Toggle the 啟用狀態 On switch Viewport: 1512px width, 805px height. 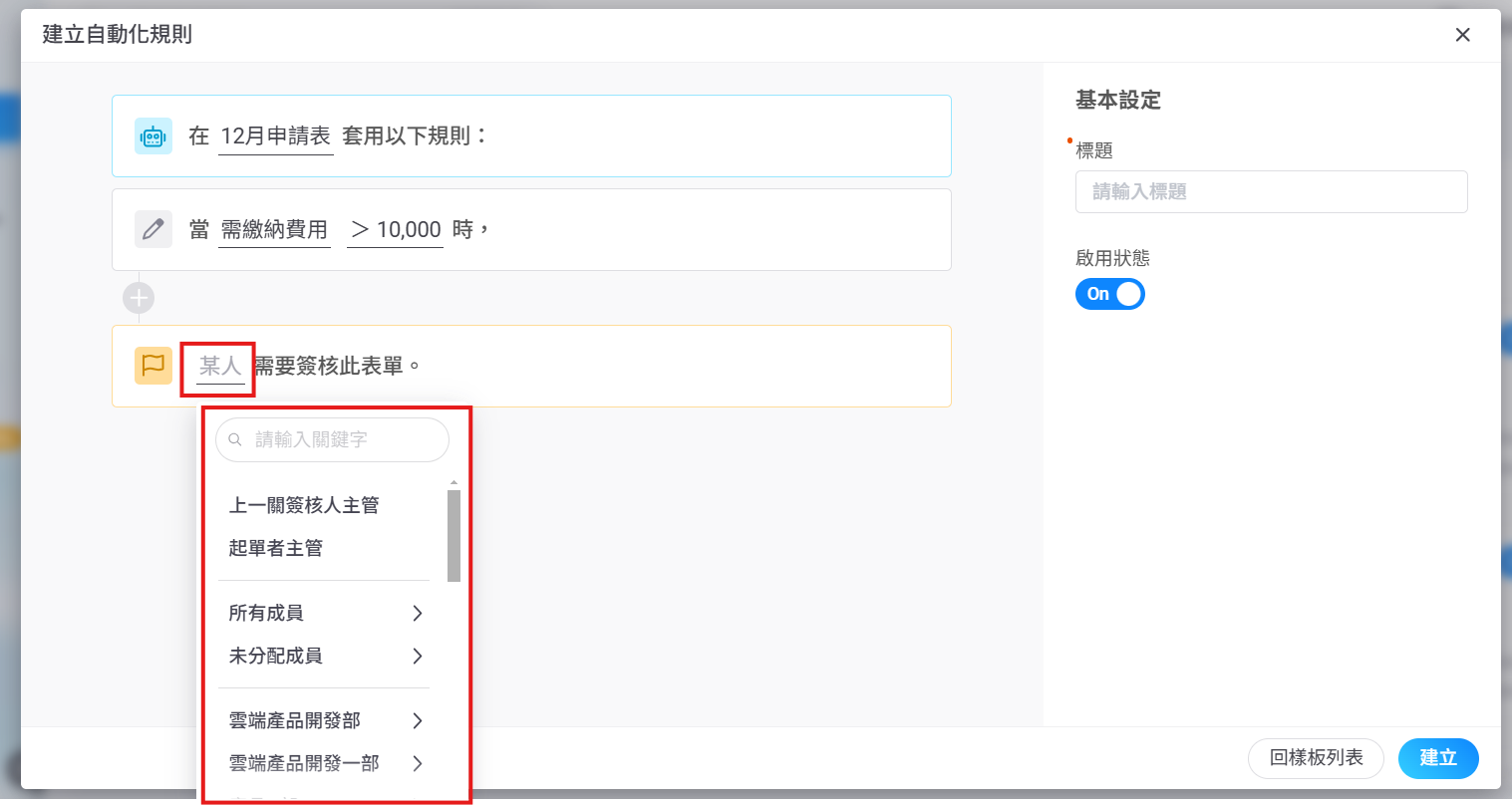click(x=1109, y=294)
